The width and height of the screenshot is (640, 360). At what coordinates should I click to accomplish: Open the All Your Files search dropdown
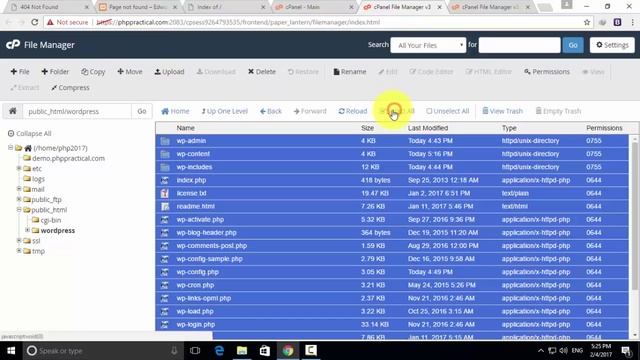(428, 45)
